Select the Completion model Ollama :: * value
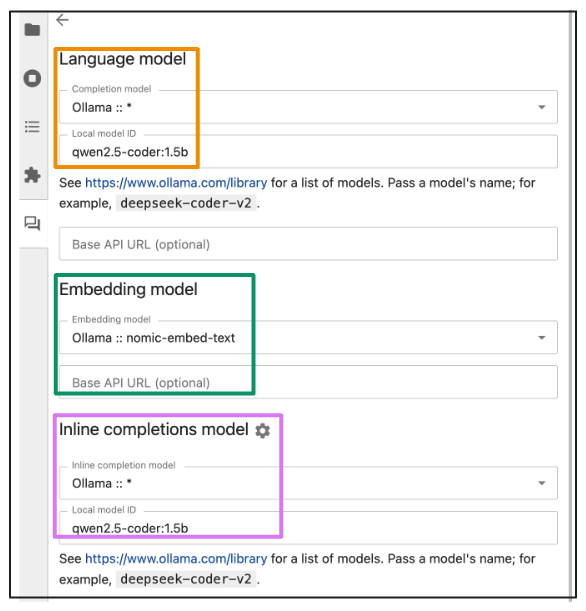586x611 pixels. [102, 107]
